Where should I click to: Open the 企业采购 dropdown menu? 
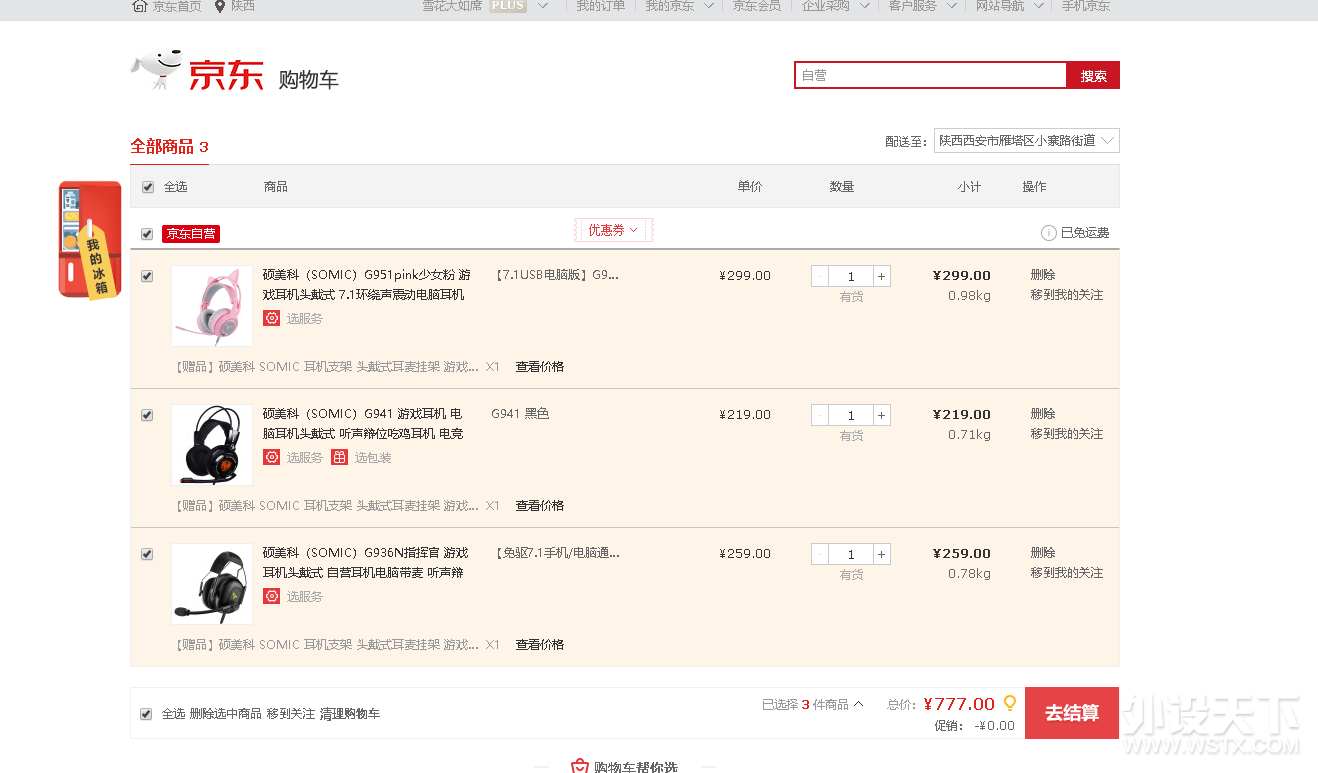pos(834,6)
